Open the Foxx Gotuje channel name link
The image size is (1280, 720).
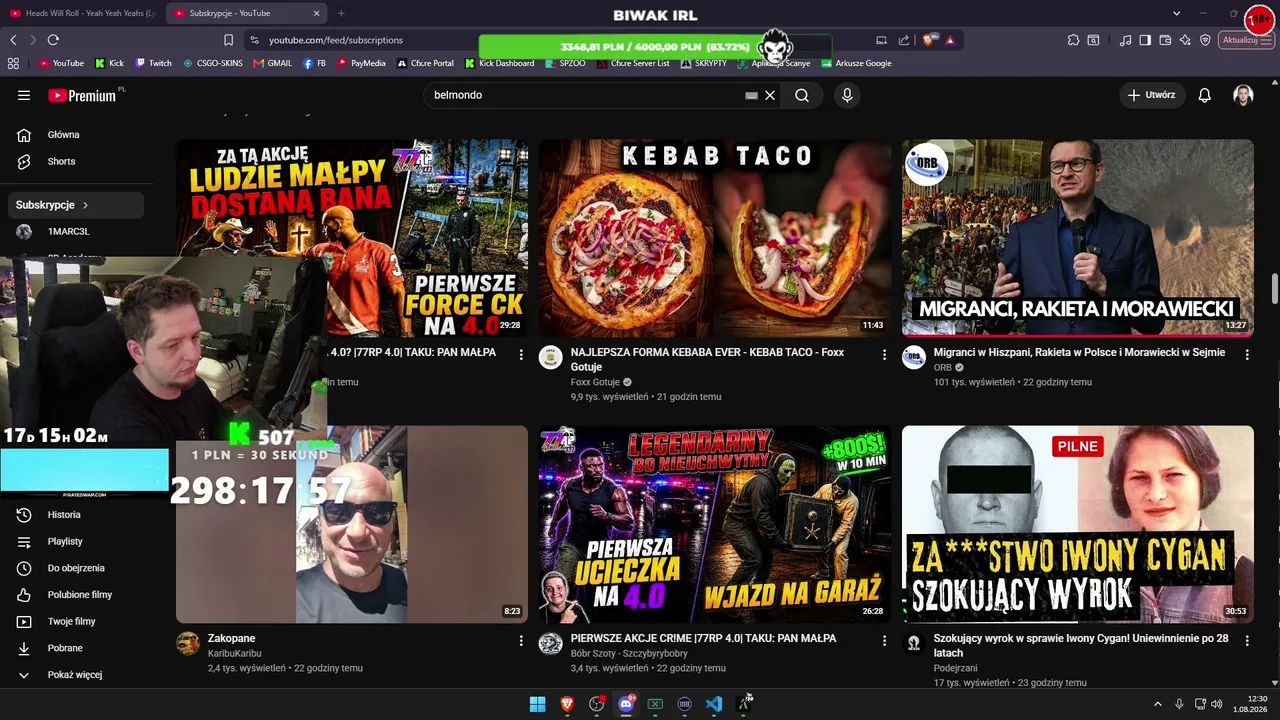[x=595, y=382]
